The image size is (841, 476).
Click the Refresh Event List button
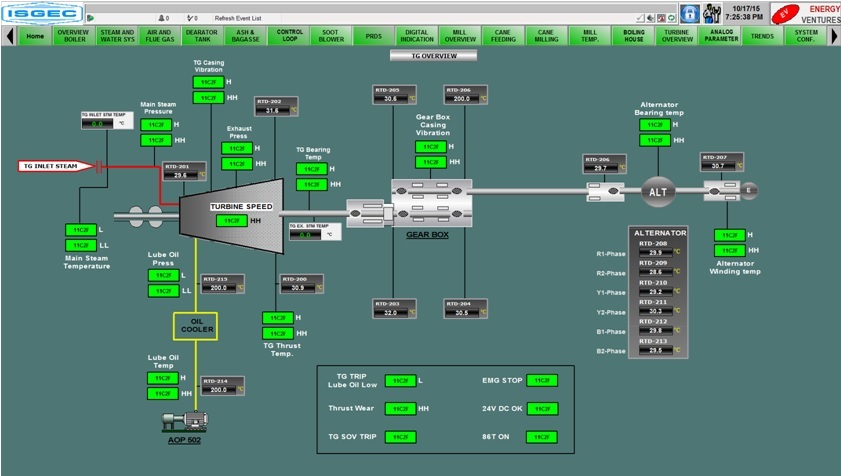click(x=238, y=18)
